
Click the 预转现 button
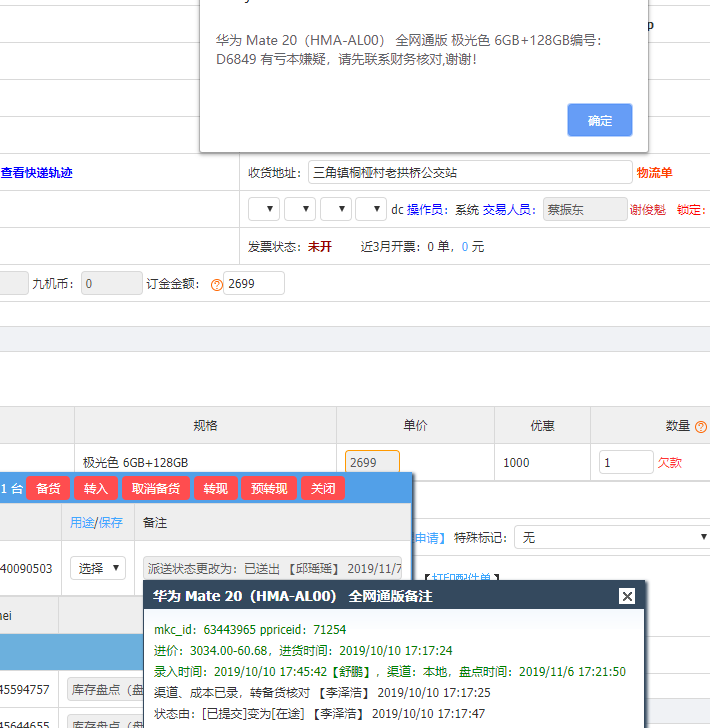269,488
